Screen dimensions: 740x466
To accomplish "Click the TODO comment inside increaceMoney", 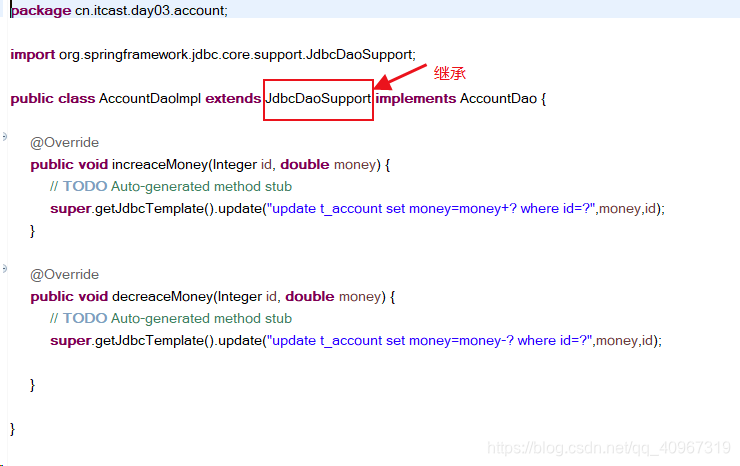I will click(171, 186).
